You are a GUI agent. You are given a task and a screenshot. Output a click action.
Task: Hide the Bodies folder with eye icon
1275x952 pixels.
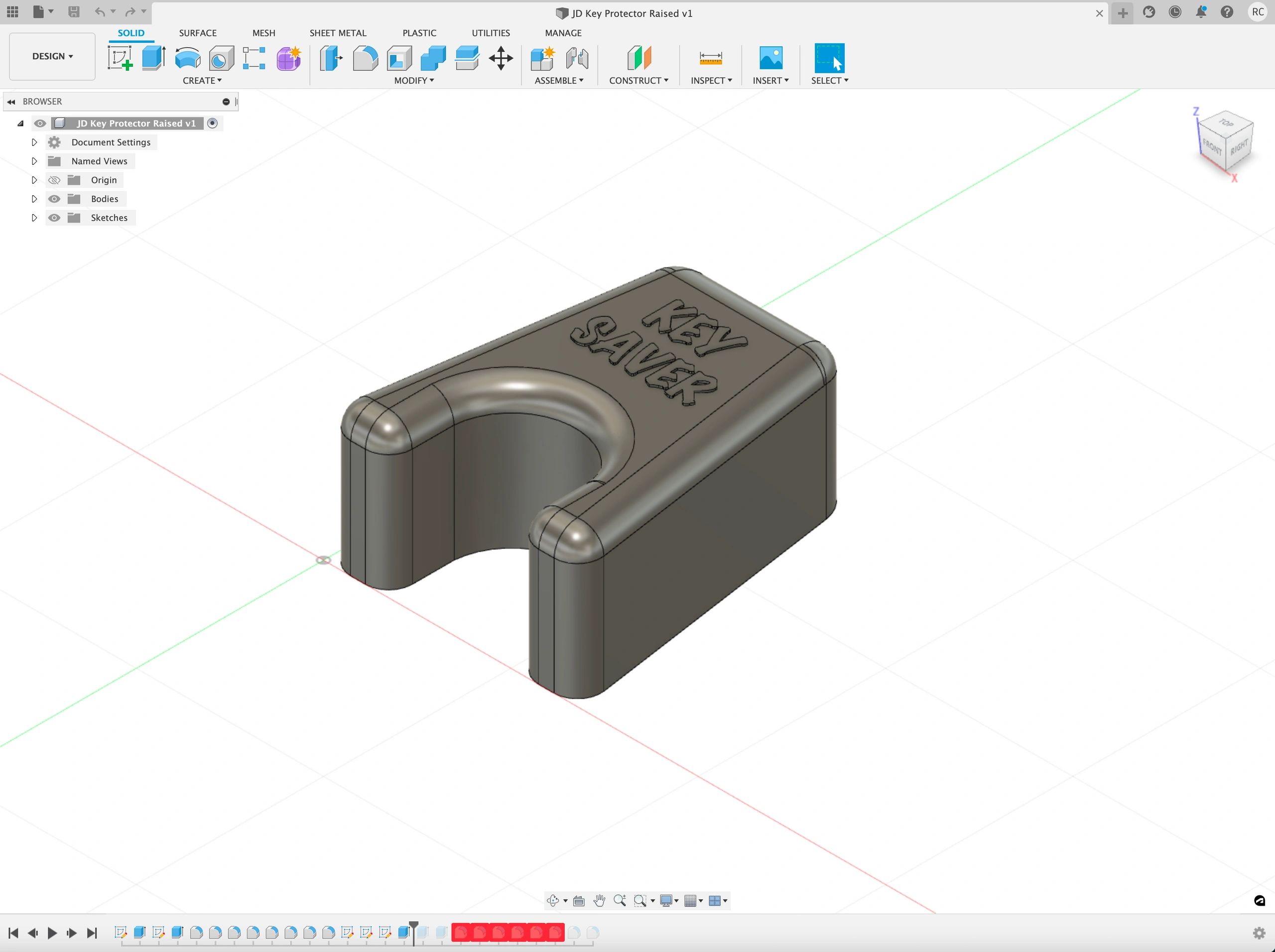[x=54, y=199]
